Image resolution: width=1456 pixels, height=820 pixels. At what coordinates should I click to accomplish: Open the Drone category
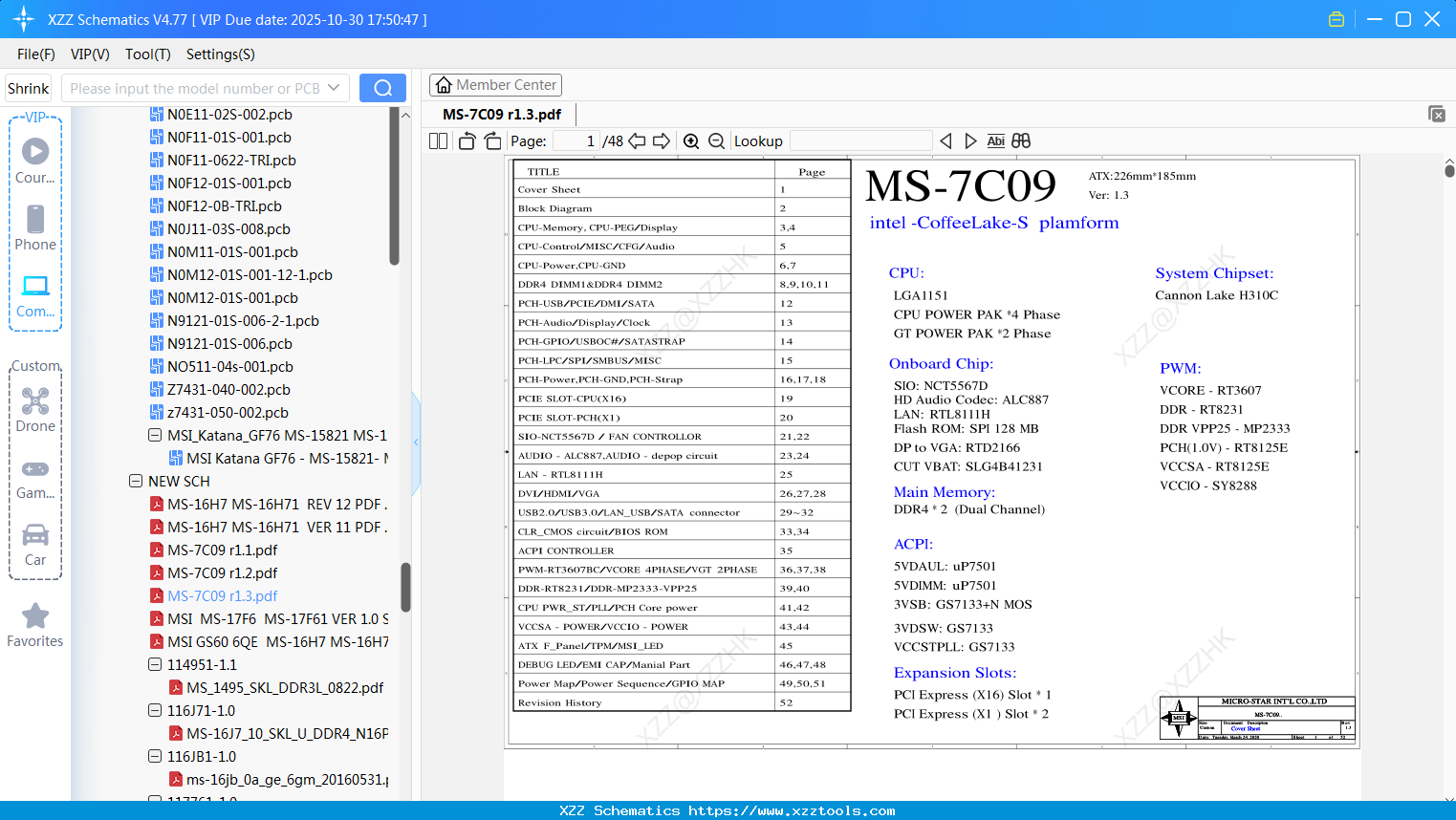click(35, 410)
